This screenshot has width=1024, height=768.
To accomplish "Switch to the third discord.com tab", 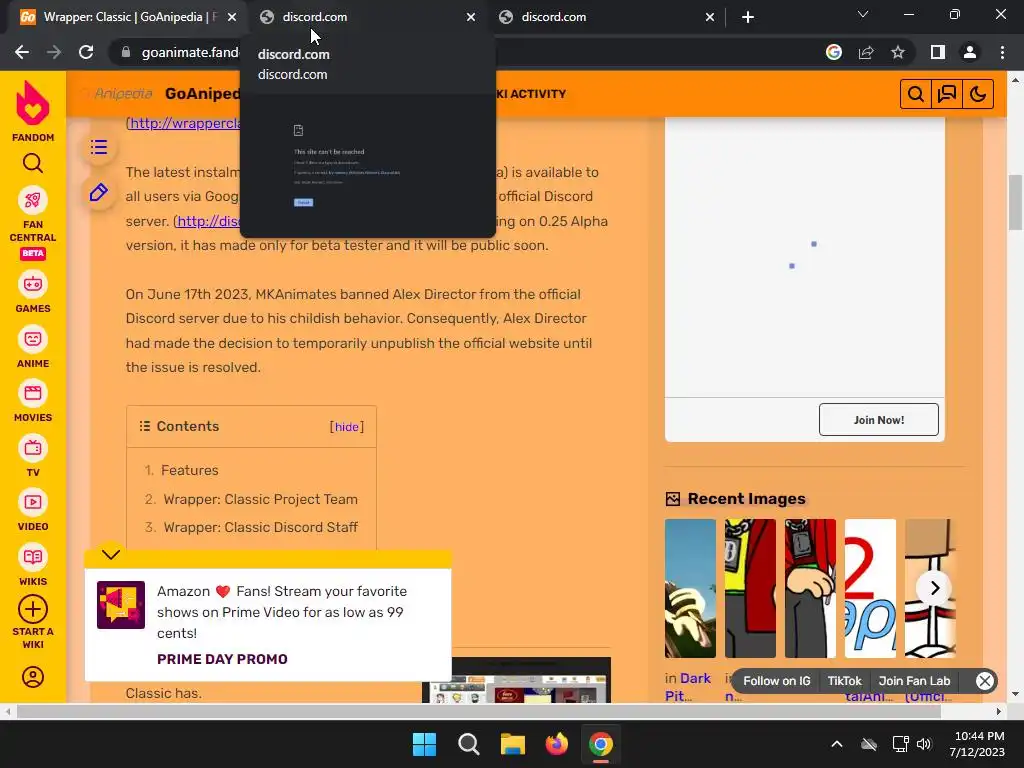I will coord(605,17).
